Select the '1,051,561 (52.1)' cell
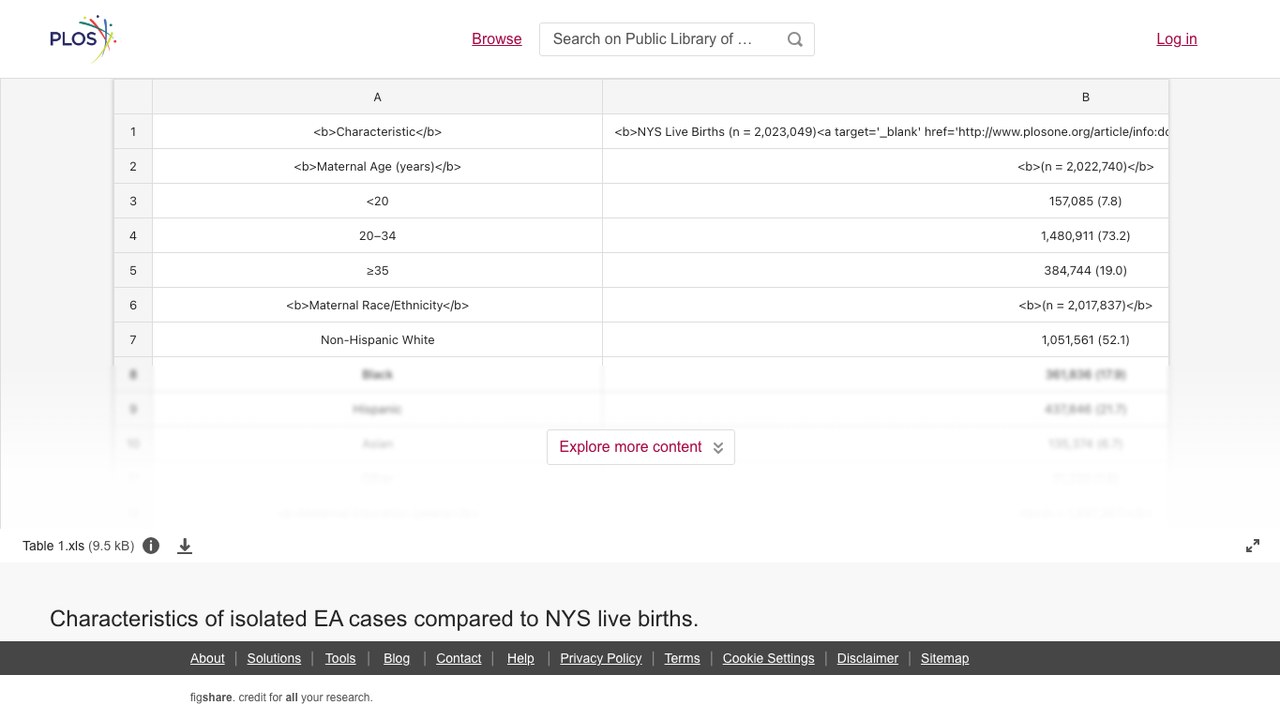The width and height of the screenshot is (1280, 720). [885, 340]
